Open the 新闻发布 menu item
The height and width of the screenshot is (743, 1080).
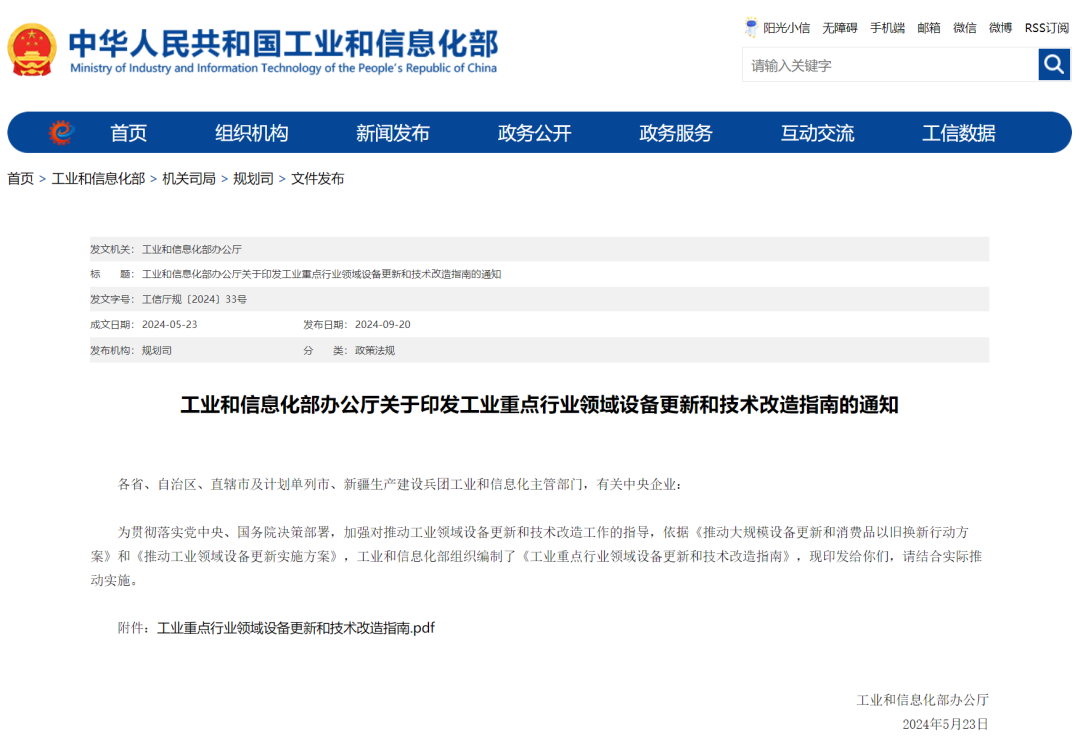pyautogui.click(x=393, y=131)
